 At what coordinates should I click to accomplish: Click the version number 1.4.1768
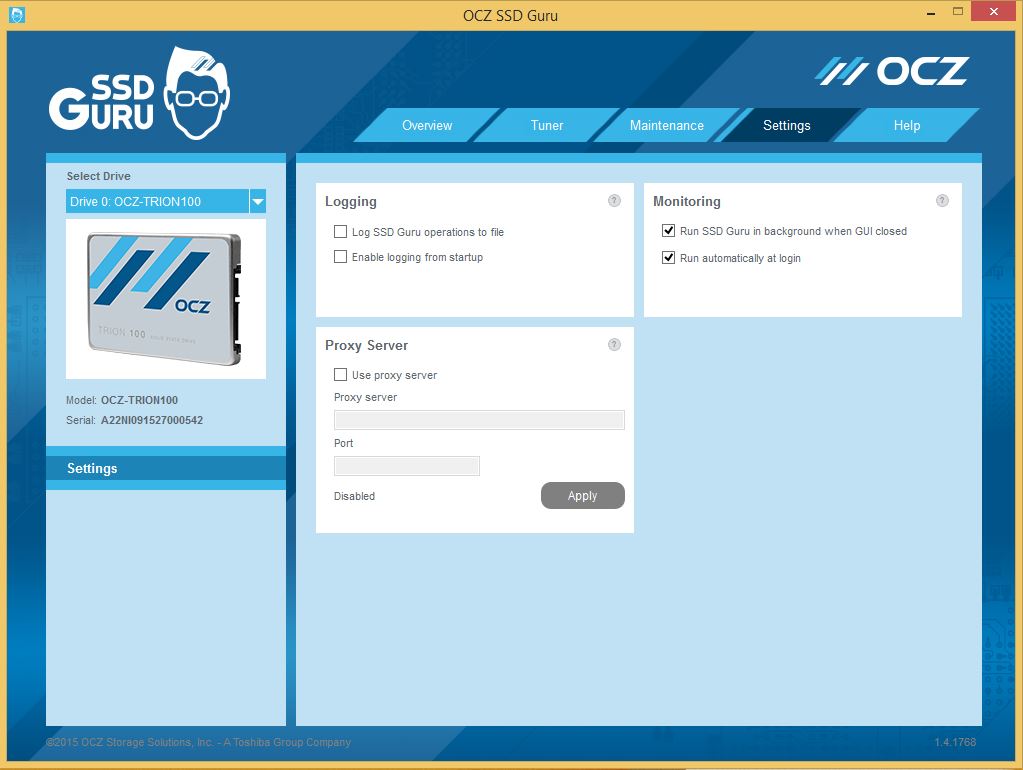954,743
